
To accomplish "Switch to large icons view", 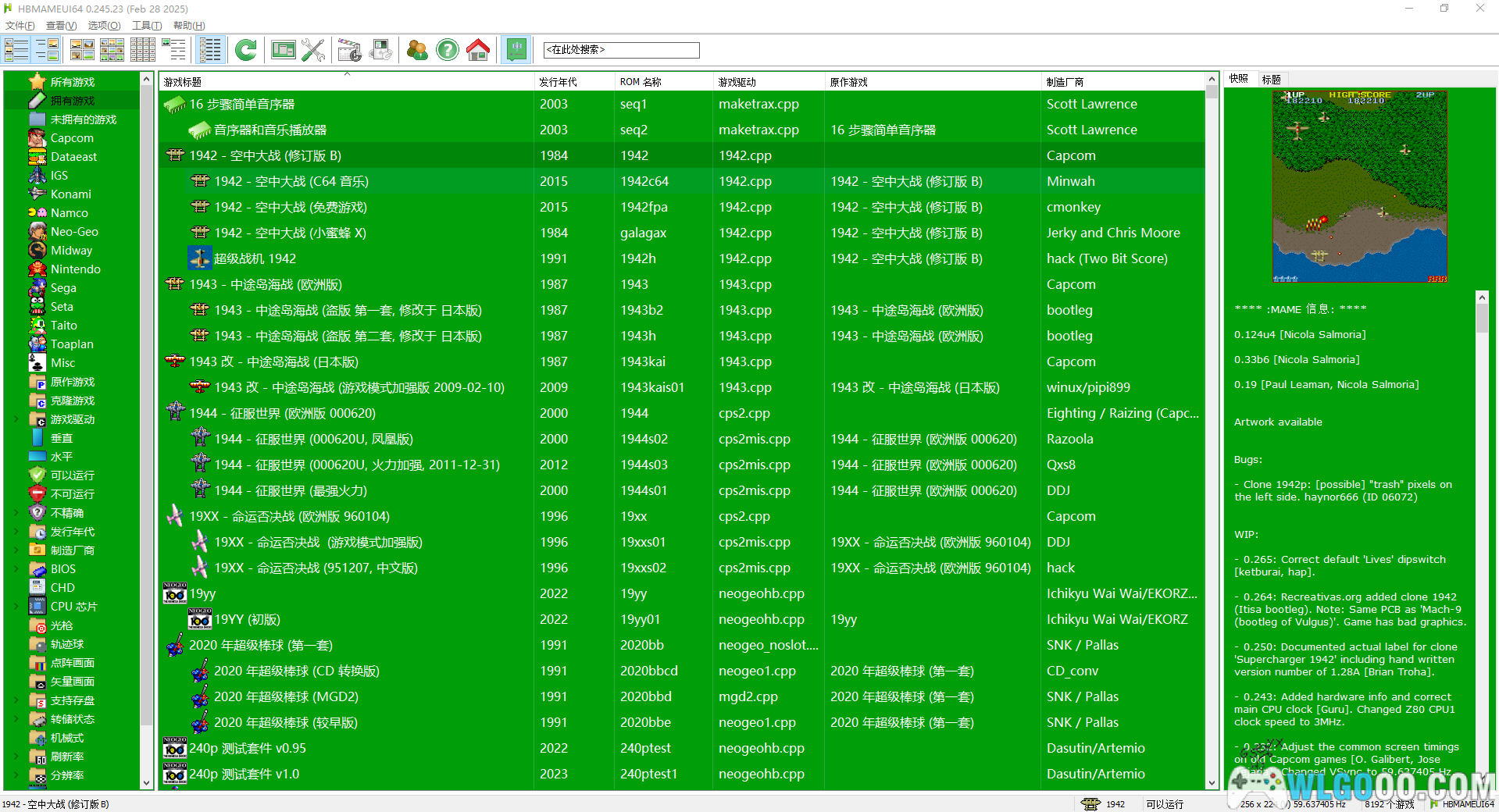I will 82,51.
